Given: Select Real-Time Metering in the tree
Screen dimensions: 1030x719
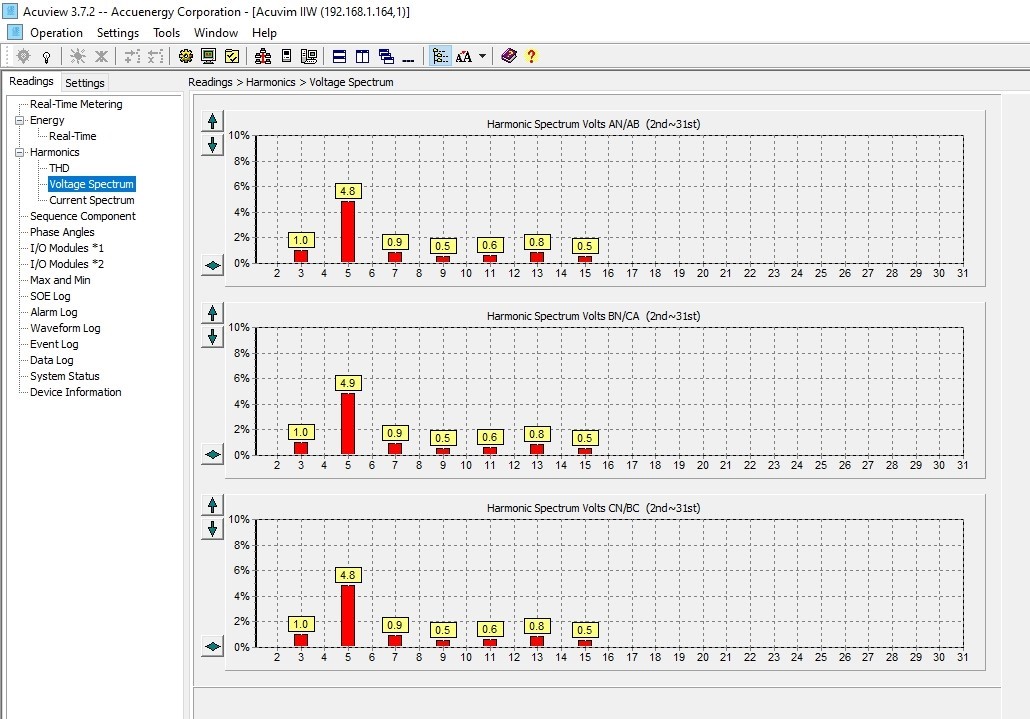Looking at the screenshot, I should coord(76,104).
